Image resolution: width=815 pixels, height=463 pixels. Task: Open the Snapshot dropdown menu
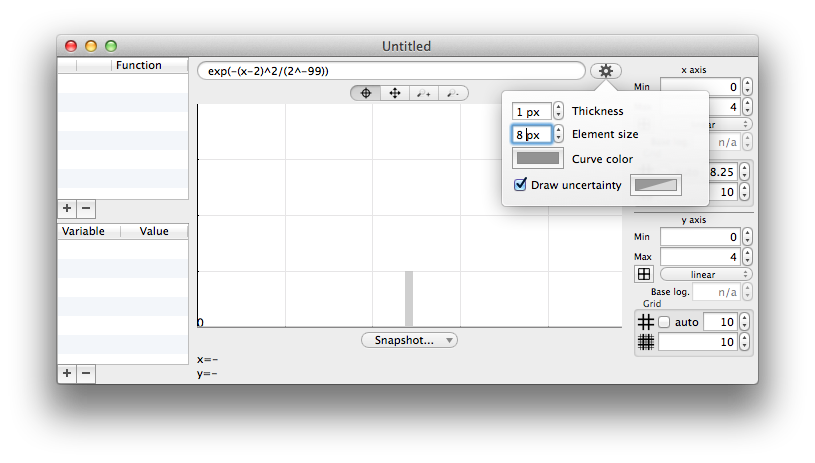click(x=409, y=340)
